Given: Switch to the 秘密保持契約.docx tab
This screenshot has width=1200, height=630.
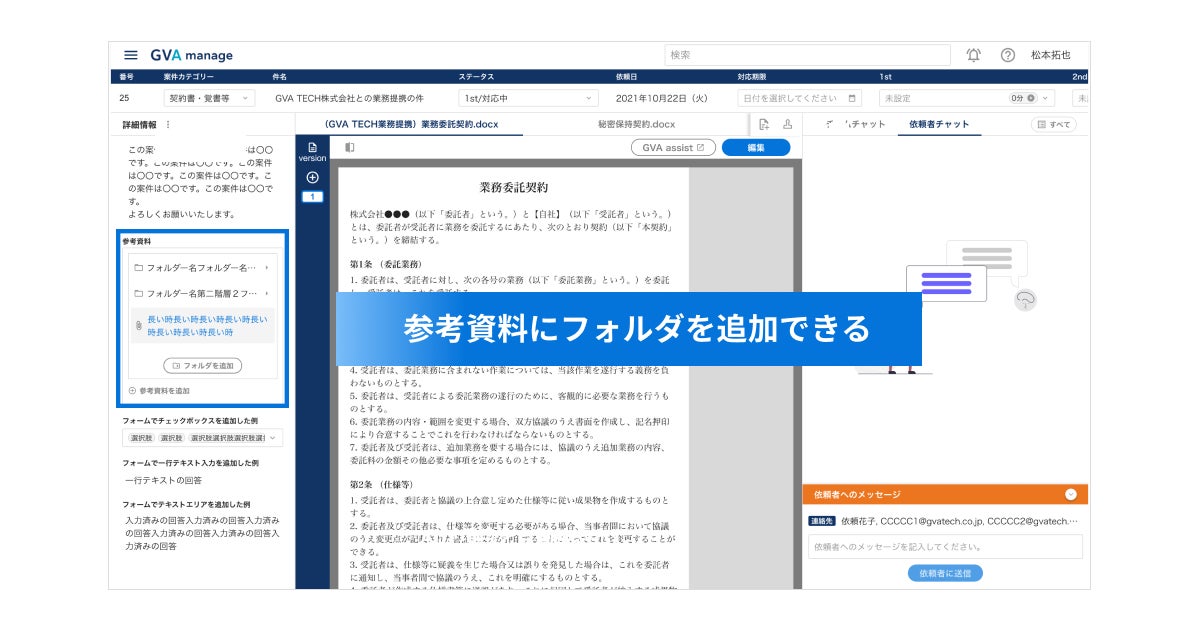Looking at the screenshot, I should (x=637, y=124).
